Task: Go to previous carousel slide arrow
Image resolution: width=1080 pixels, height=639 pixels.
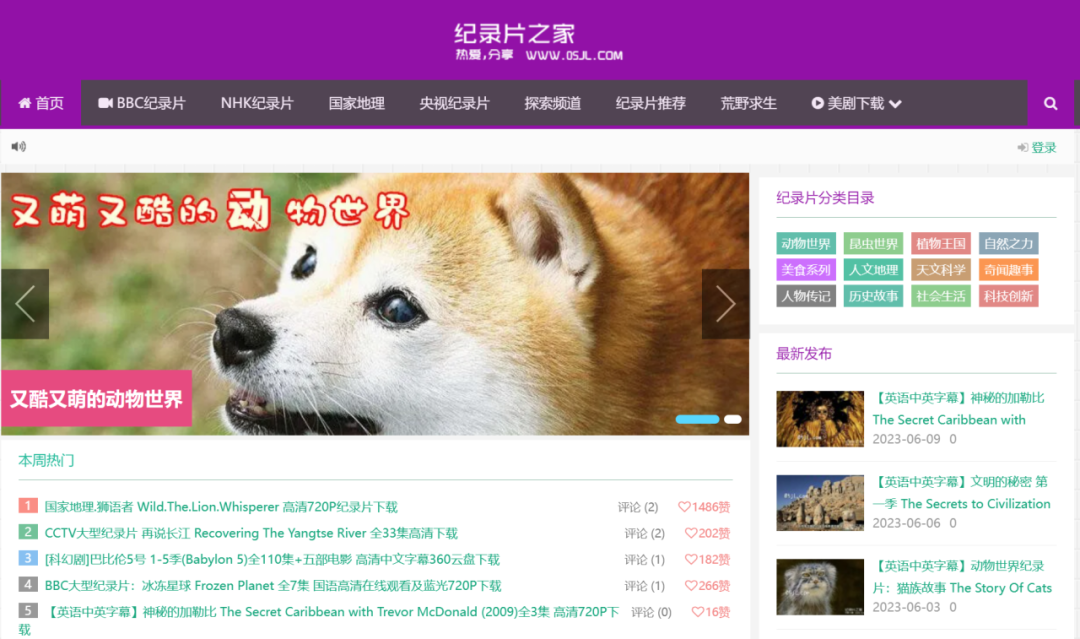Action: click(25, 304)
